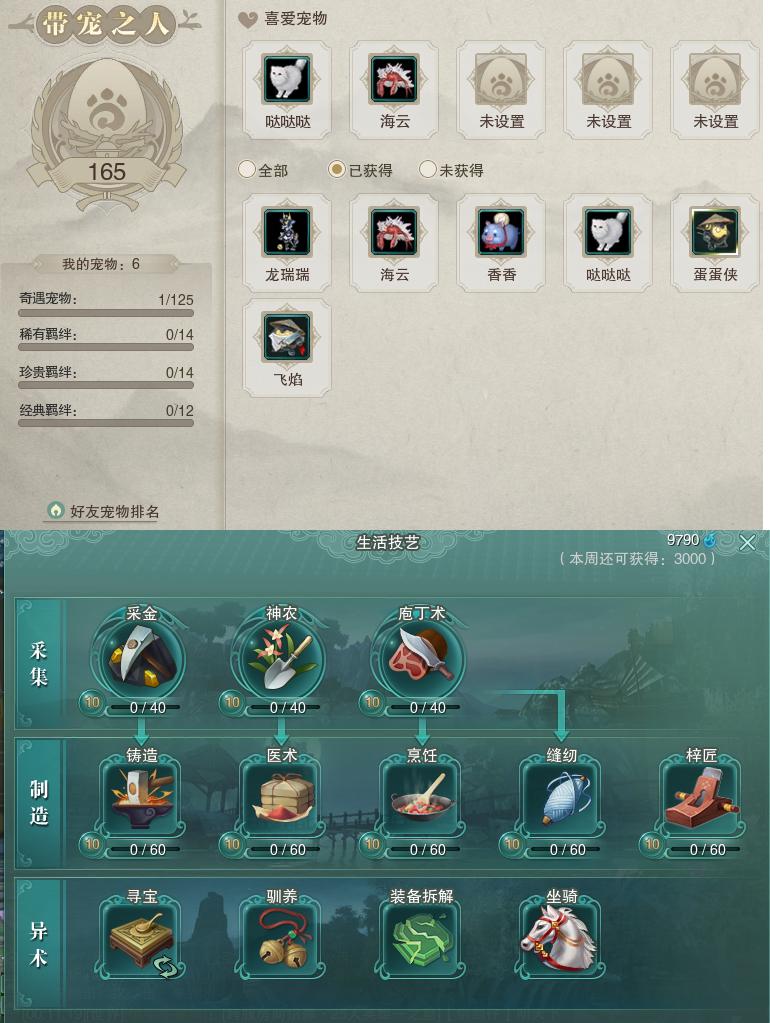Click the 装备拆解 equipment dismantle icon
The image size is (770, 1023).
tap(422, 940)
